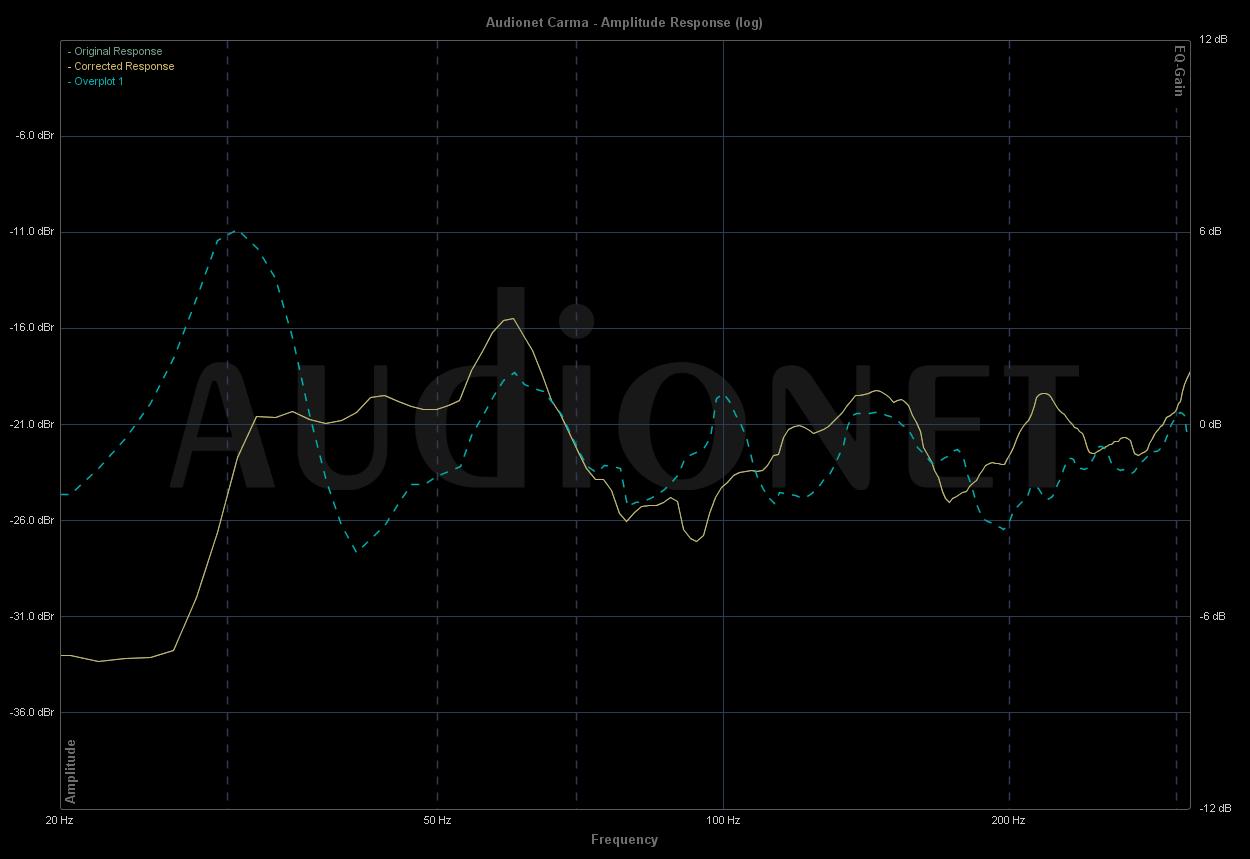Click the vertical EQ-Gain axis label
The height and width of the screenshot is (859, 1250).
coord(1179,70)
